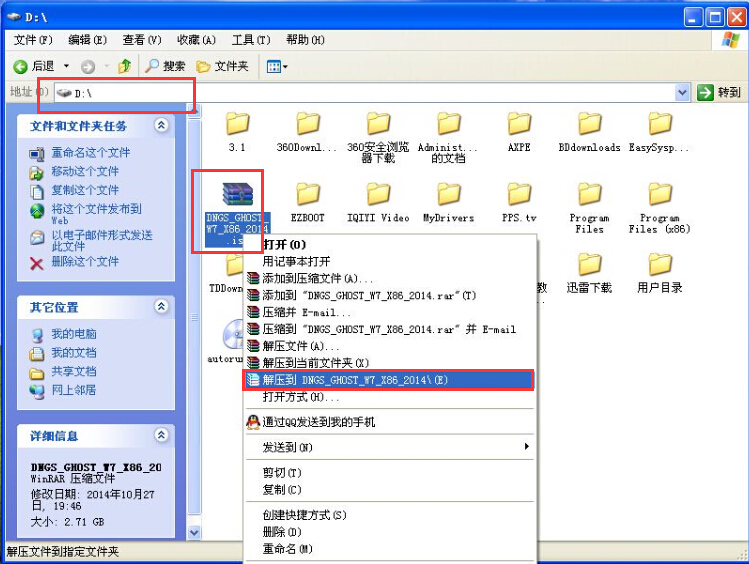Screen dimensions: 749x564
Task: Open the Views icon dropdown
Action: 277,66
